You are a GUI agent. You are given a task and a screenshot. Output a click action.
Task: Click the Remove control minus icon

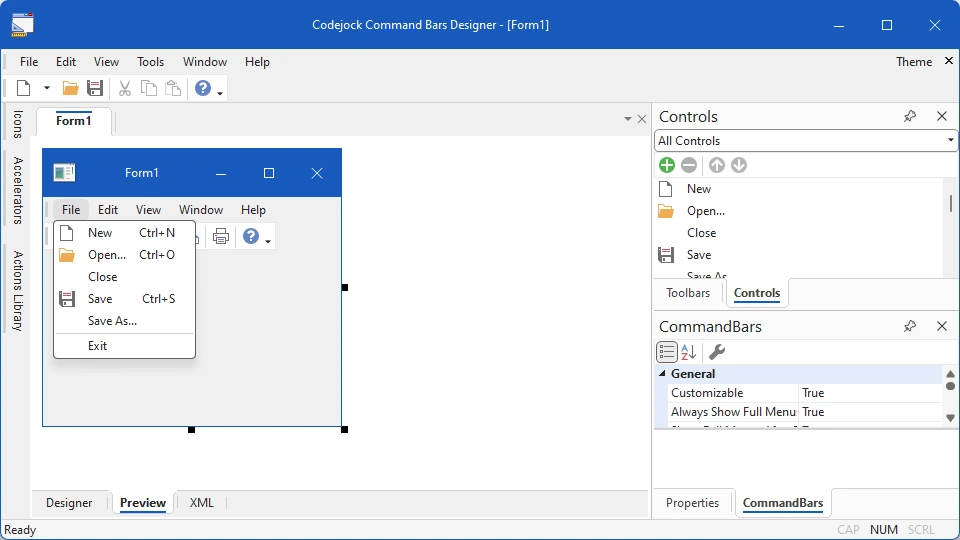tap(689, 165)
